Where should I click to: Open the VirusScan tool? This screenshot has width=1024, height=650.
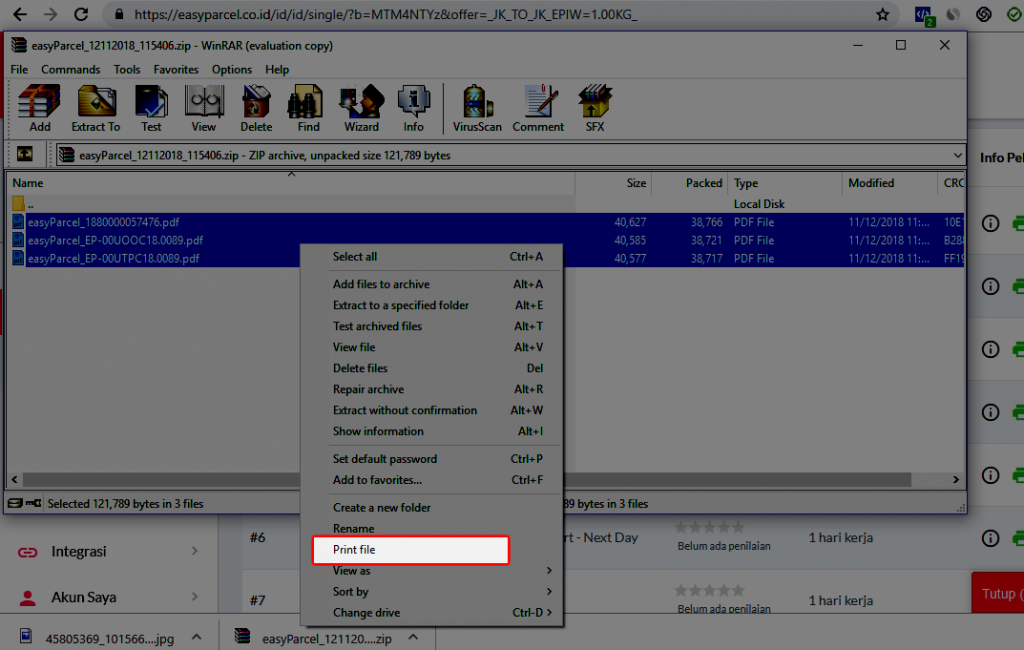477,108
